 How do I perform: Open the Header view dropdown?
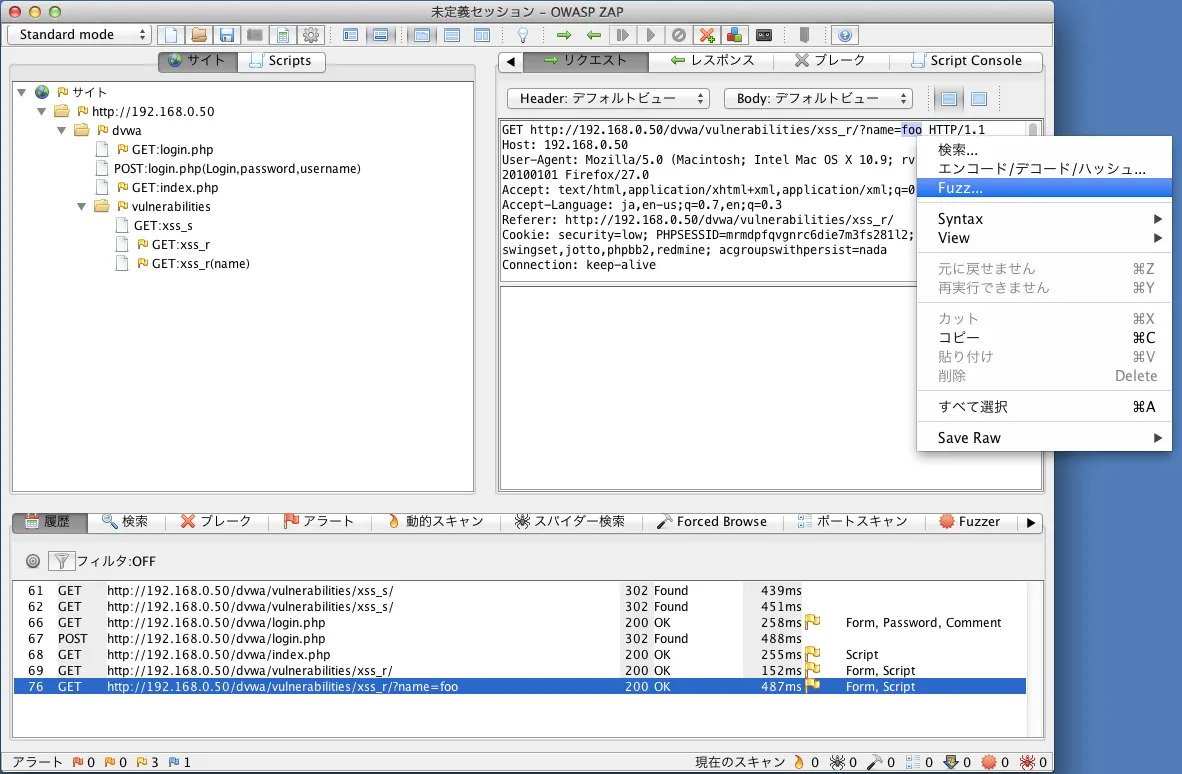pos(608,99)
